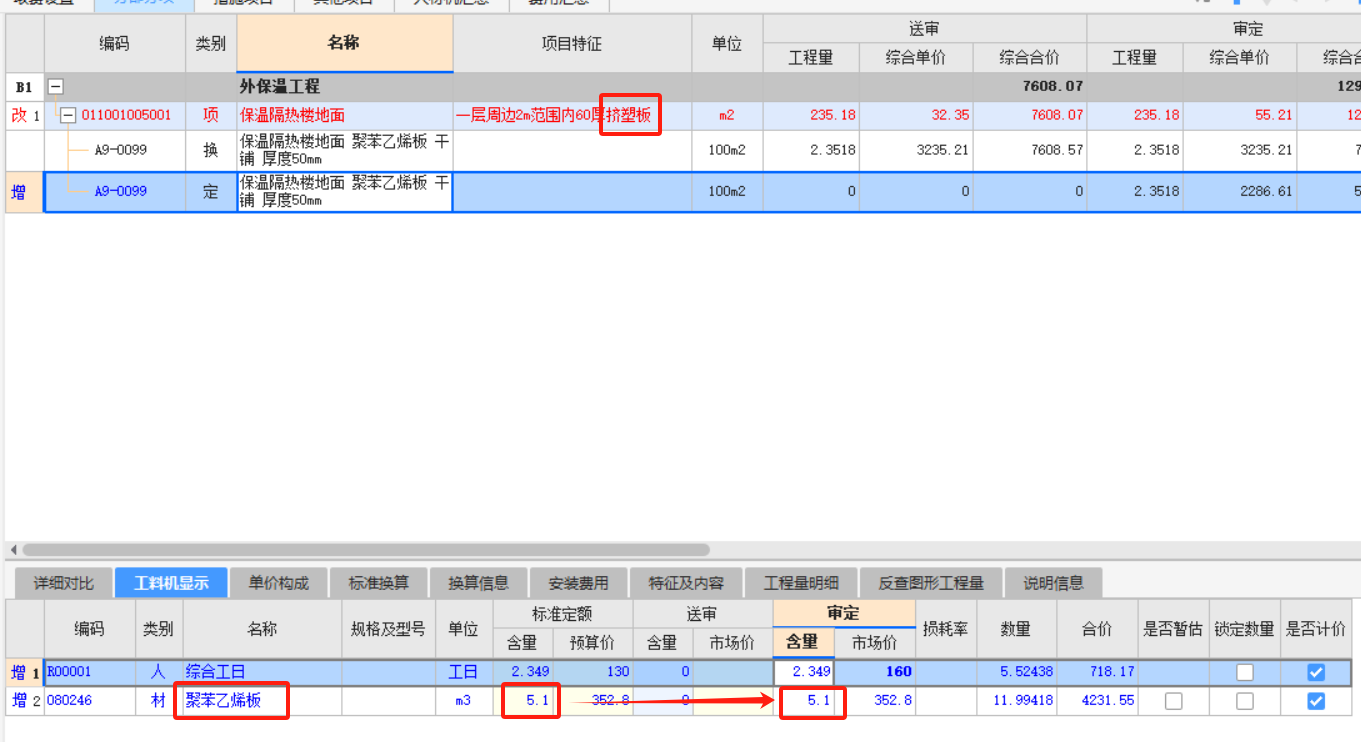Select the 综合工日 name cell
Viewport: 1361px width, 742px height.
click(262, 672)
